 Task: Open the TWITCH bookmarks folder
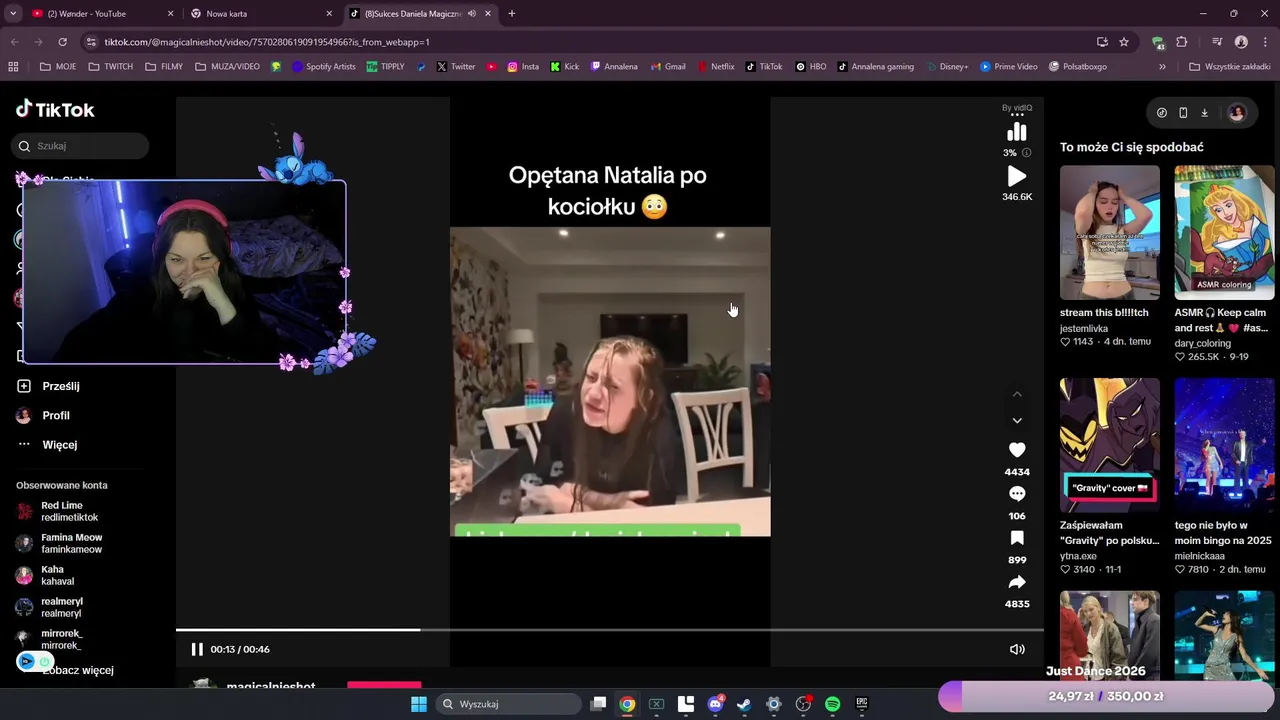(110, 67)
